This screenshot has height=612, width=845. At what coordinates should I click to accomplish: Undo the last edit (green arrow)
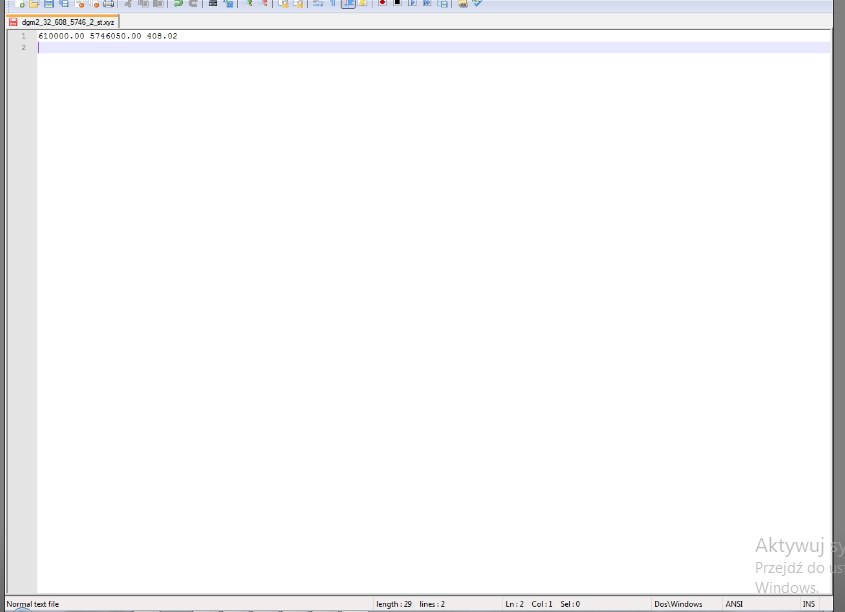coord(178,3)
